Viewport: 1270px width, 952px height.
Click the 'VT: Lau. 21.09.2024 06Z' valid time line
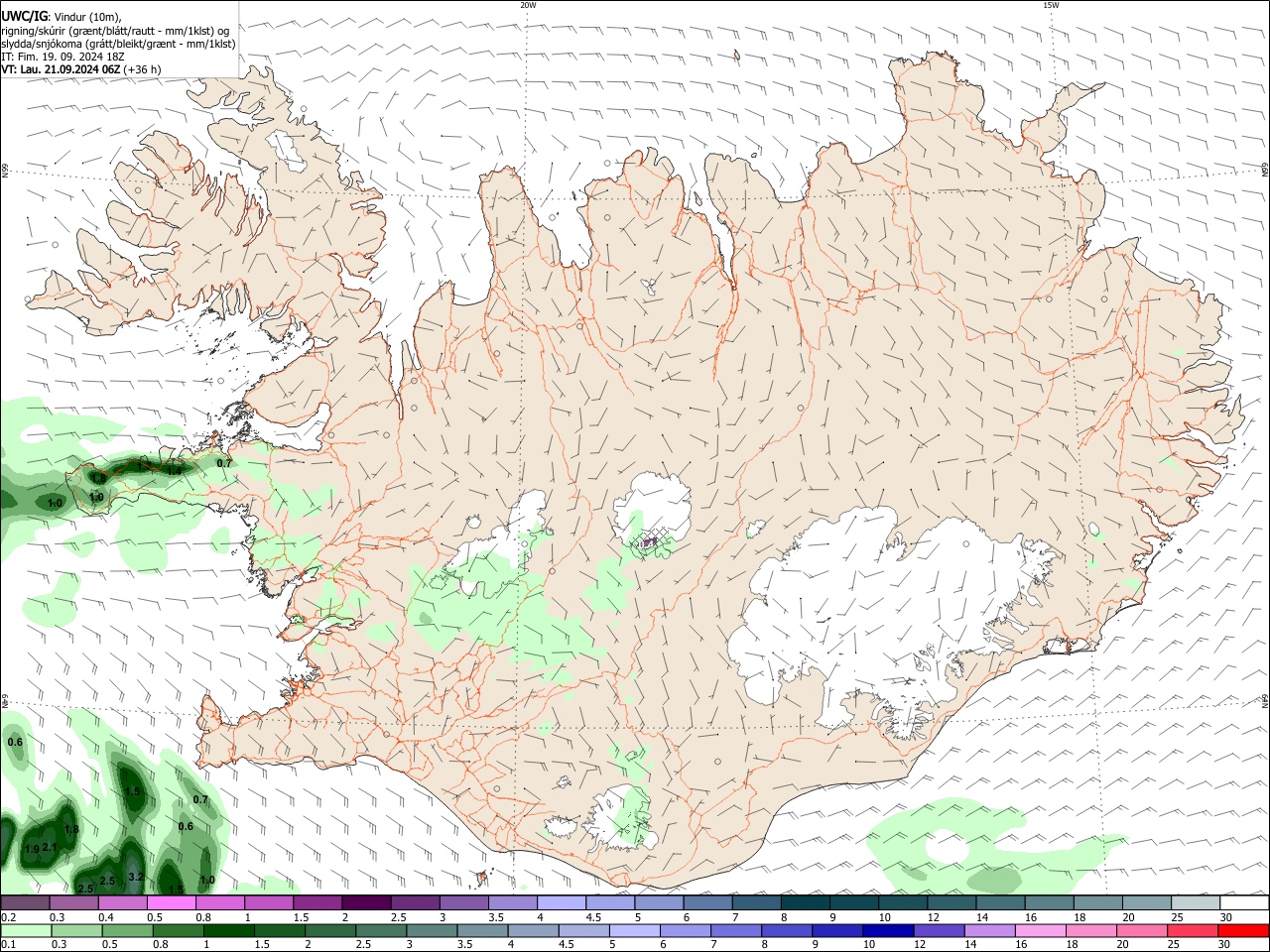click(x=81, y=69)
